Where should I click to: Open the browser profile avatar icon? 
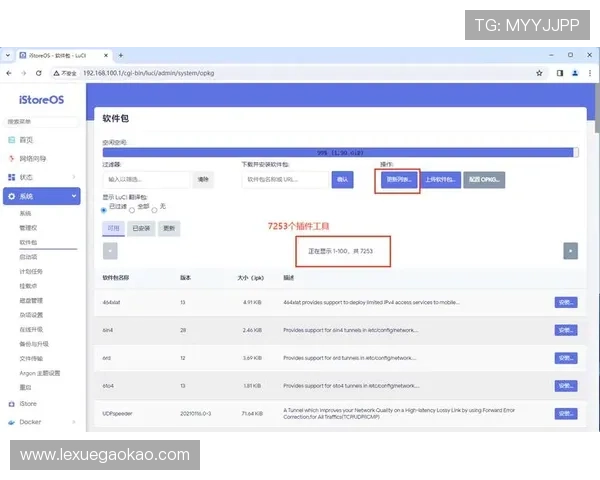575,73
